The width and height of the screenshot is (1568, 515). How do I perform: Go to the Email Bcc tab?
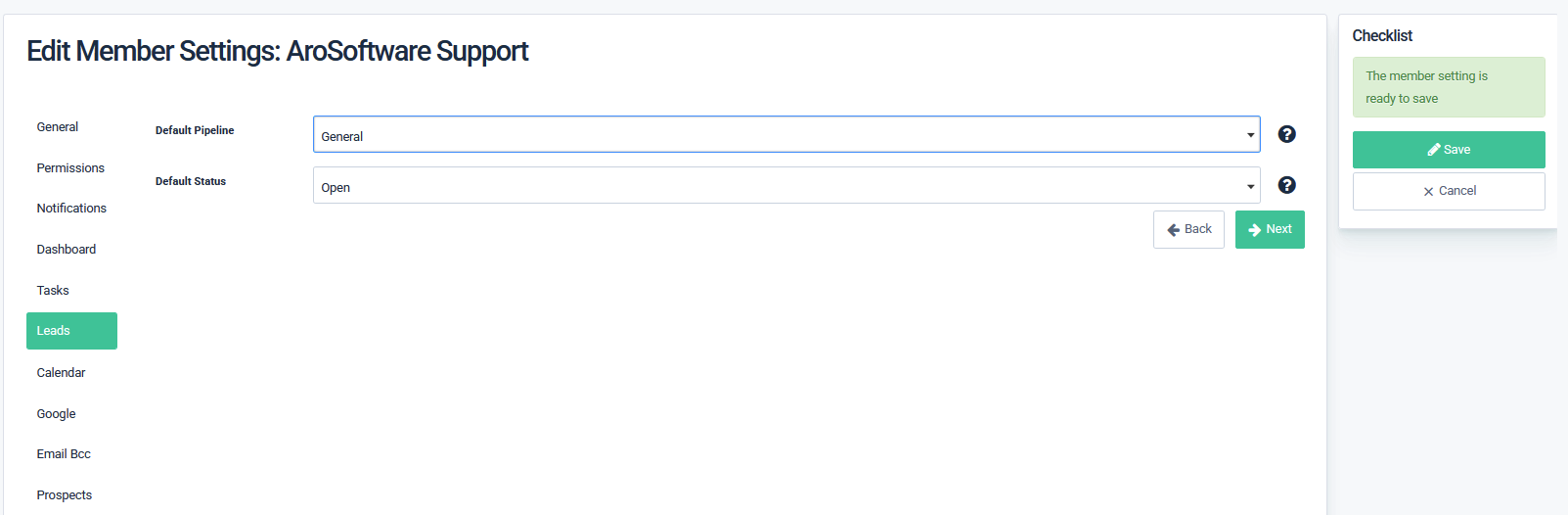[x=64, y=454]
